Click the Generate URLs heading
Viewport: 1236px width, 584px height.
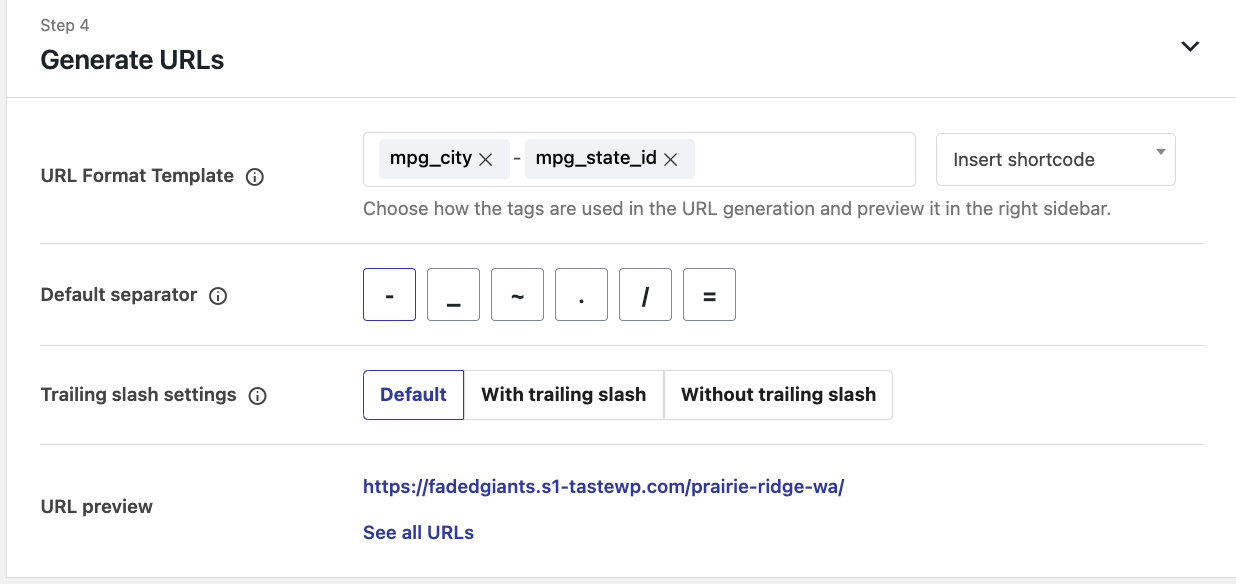(132, 60)
